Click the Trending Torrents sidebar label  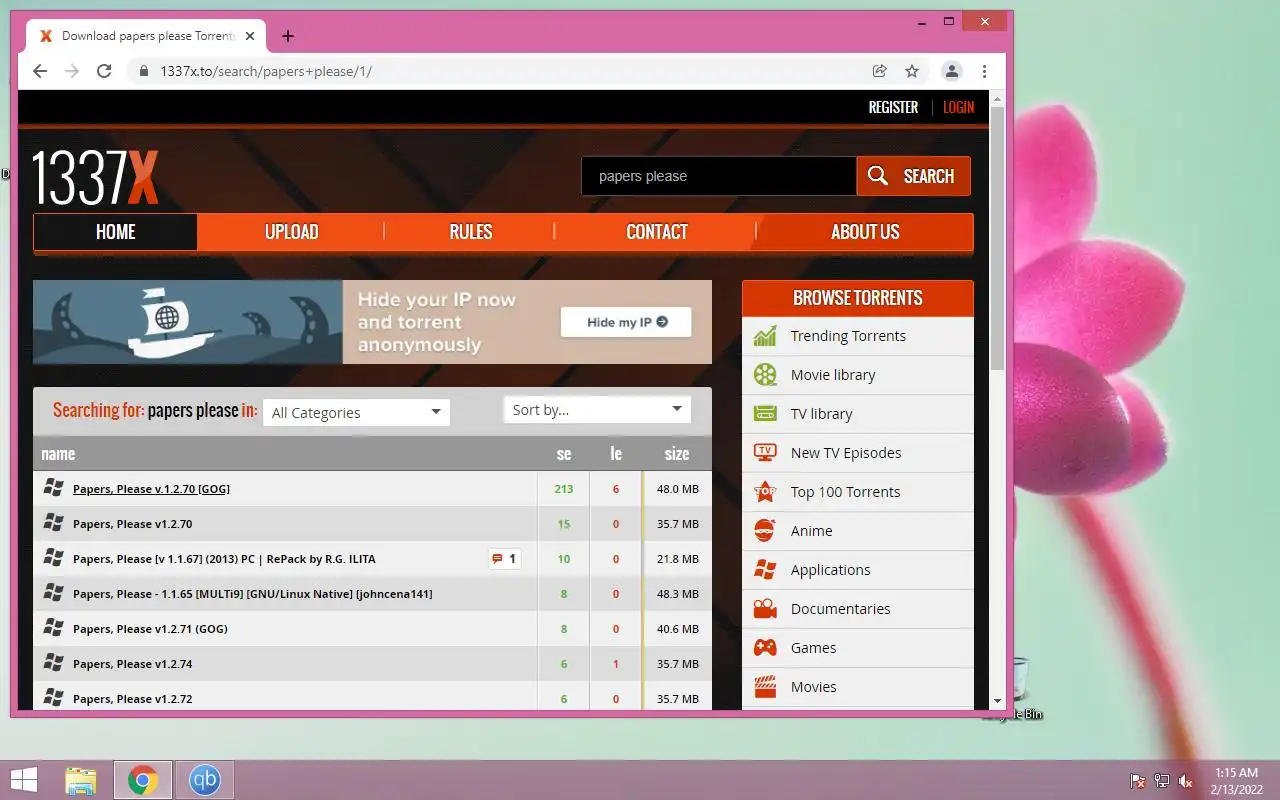pos(848,336)
